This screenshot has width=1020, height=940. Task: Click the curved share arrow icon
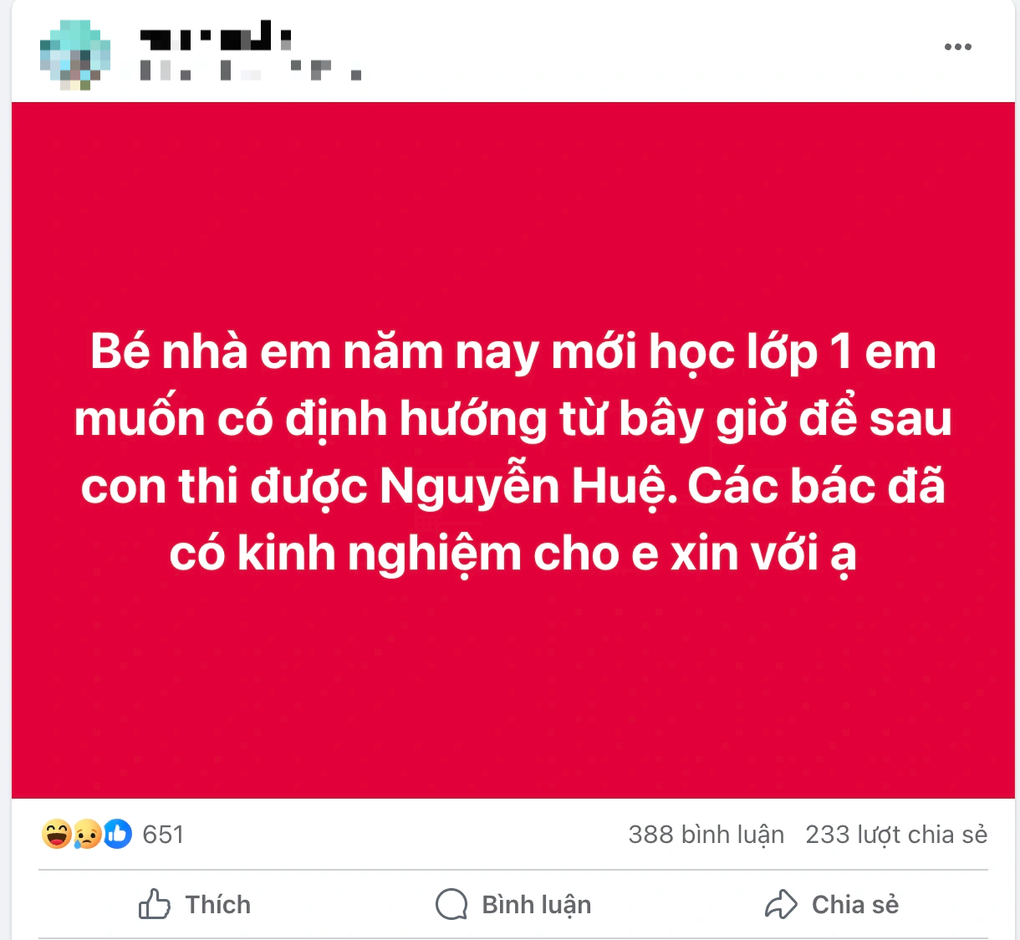pos(781,904)
